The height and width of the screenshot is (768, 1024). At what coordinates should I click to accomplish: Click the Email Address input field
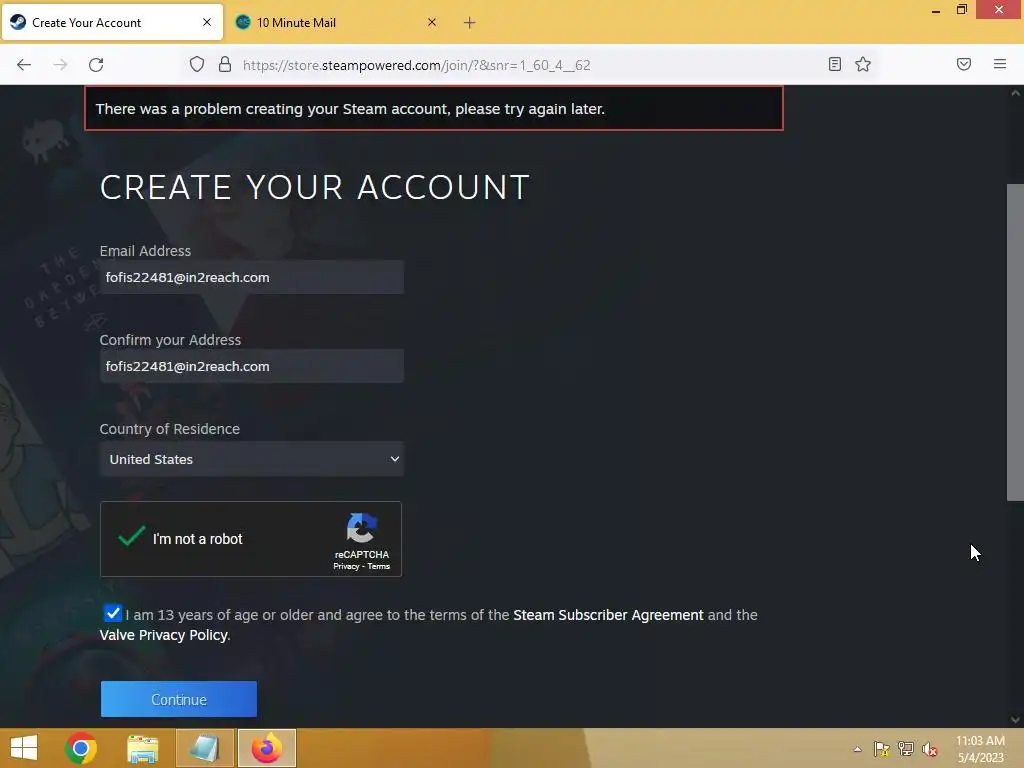click(251, 278)
